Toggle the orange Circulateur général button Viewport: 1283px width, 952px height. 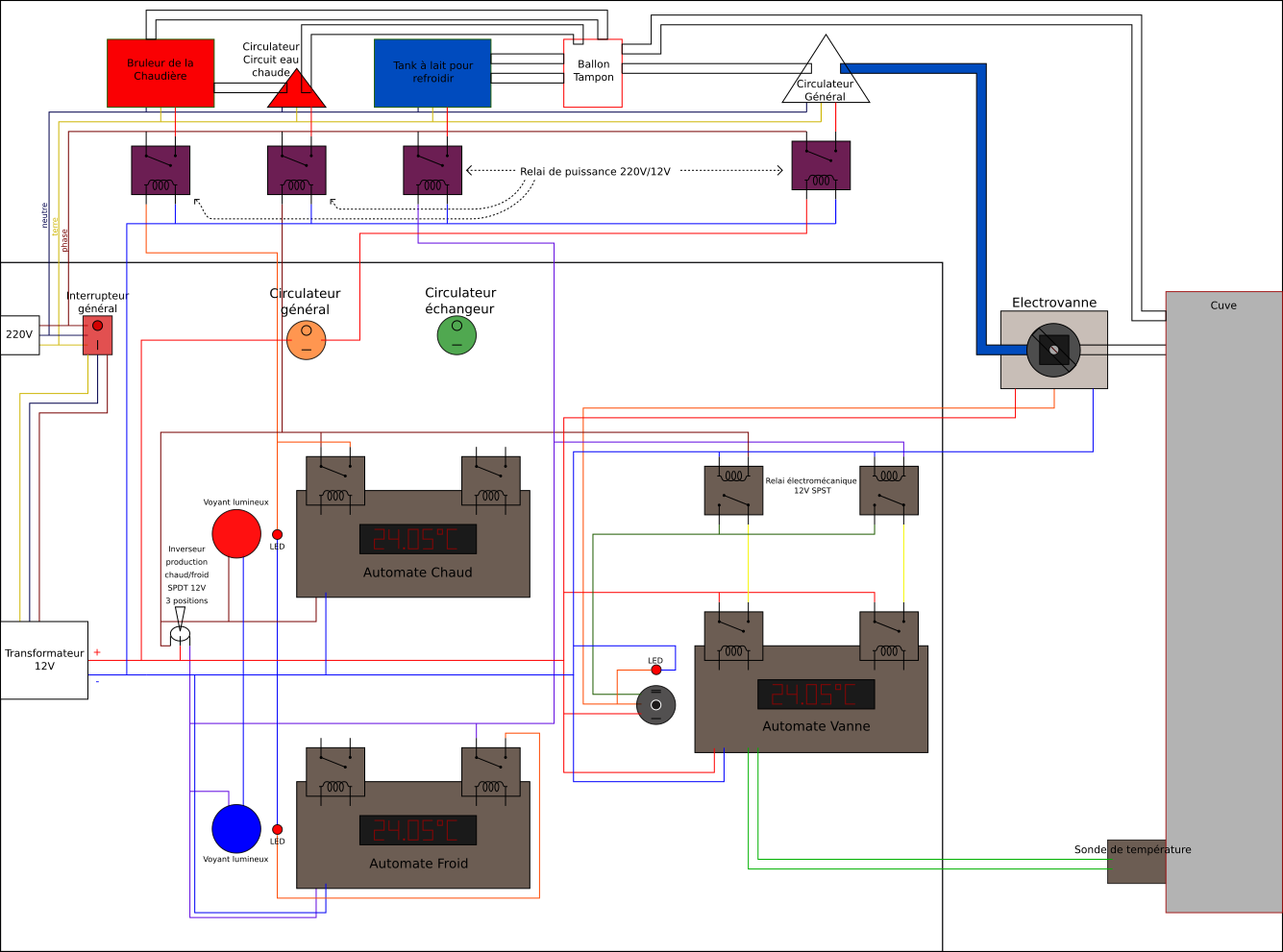tap(307, 340)
